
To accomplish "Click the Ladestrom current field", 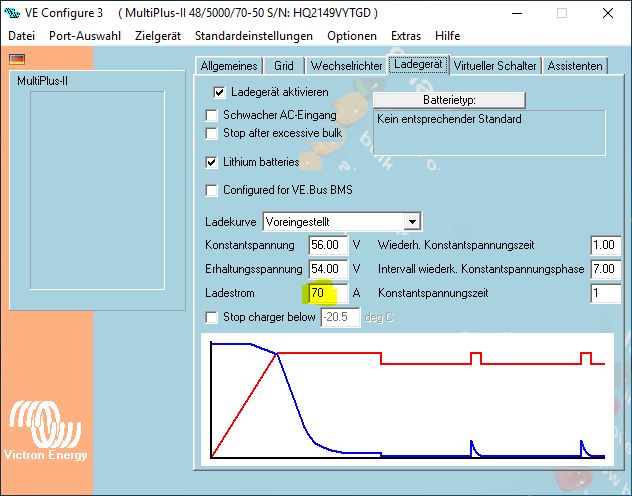I will 328,293.
